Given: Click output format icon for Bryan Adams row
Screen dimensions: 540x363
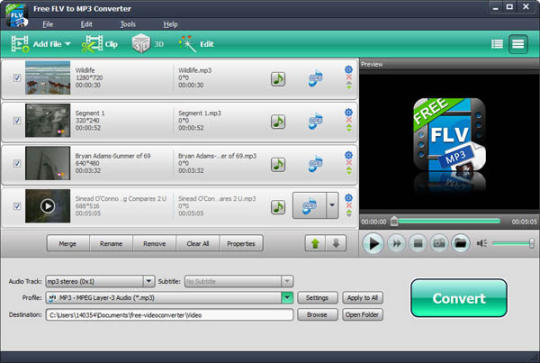Looking at the screenshot, I should click(x=315, y=164).
